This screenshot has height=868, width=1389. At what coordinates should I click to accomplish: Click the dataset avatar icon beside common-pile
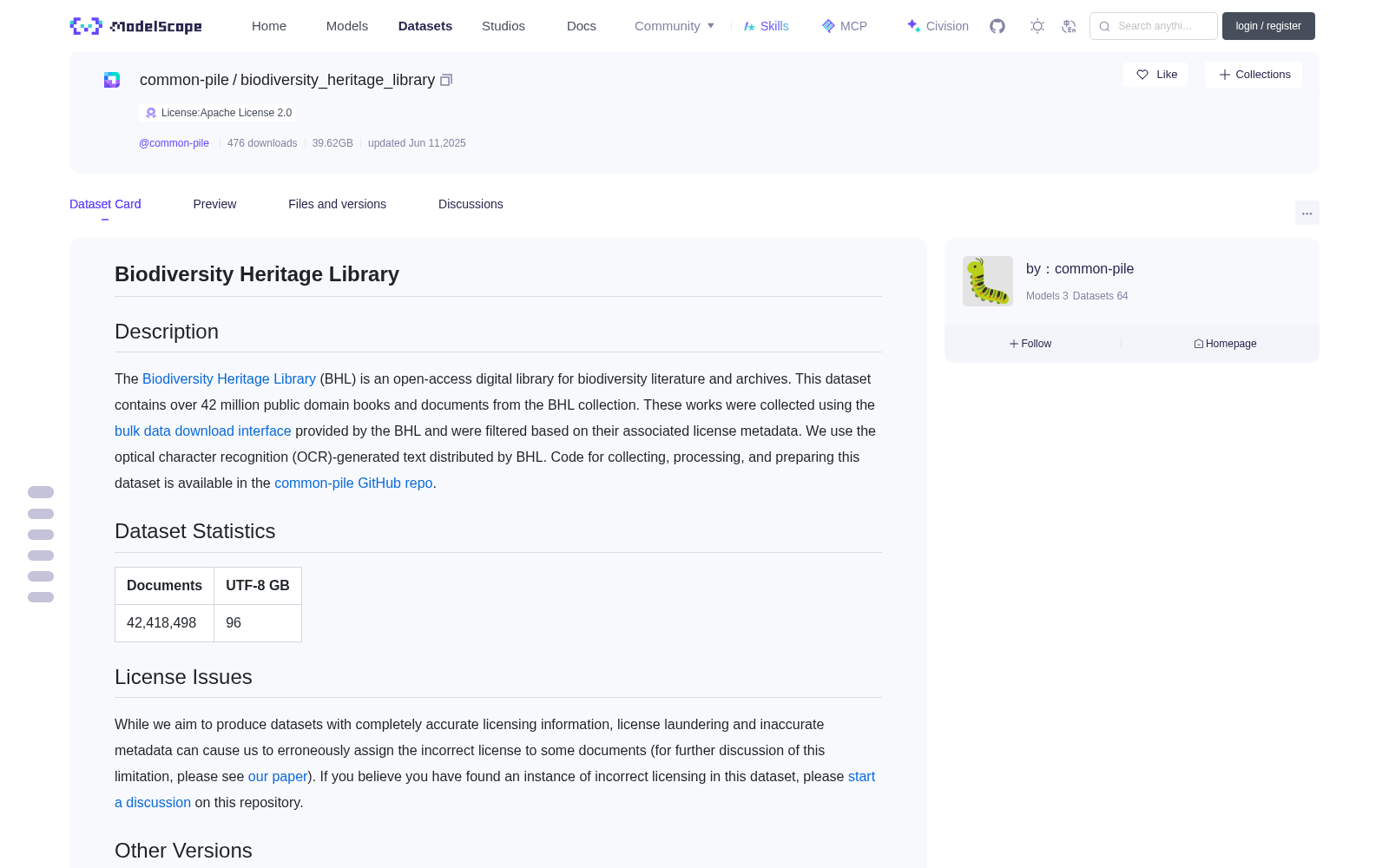(x=112, y=80)
